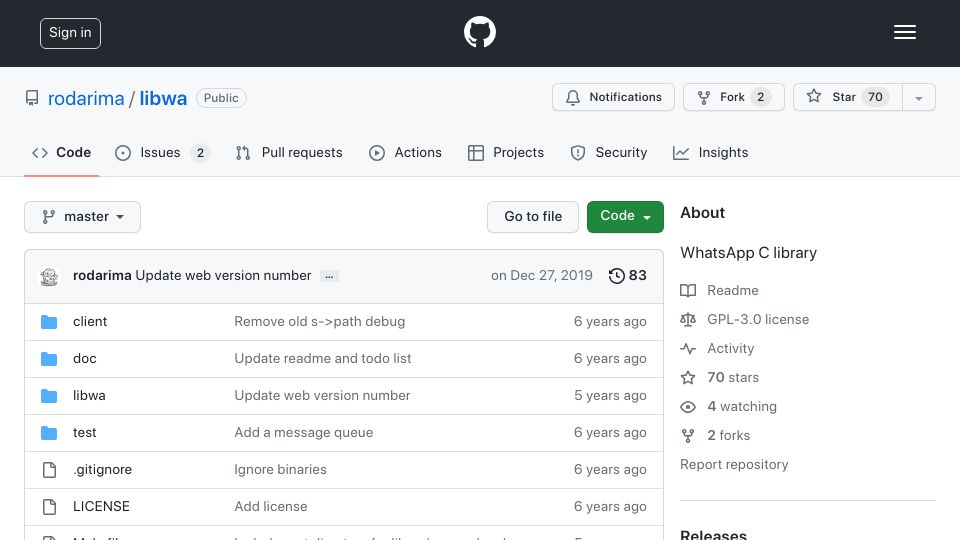Switch to the Code tab
The image size is (960, 540).
click(x=62, y=152)
